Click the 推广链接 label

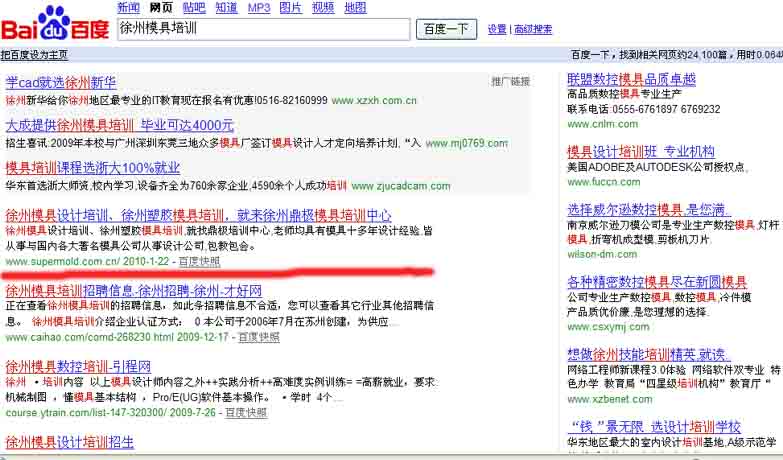point(510,81)
